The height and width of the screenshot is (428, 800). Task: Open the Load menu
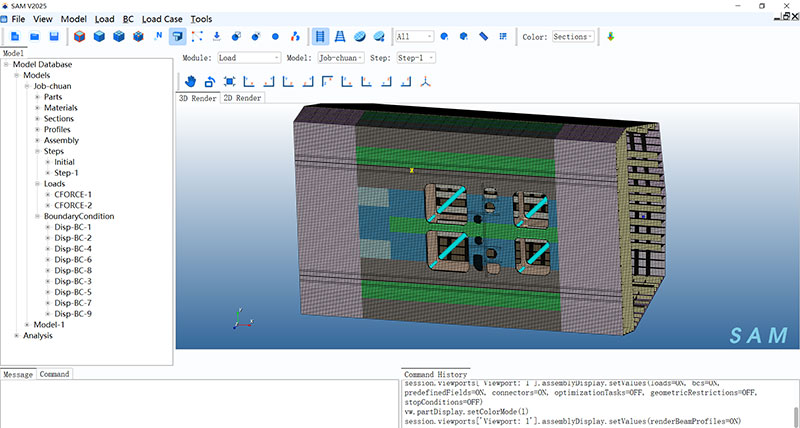tap(105, 19)
